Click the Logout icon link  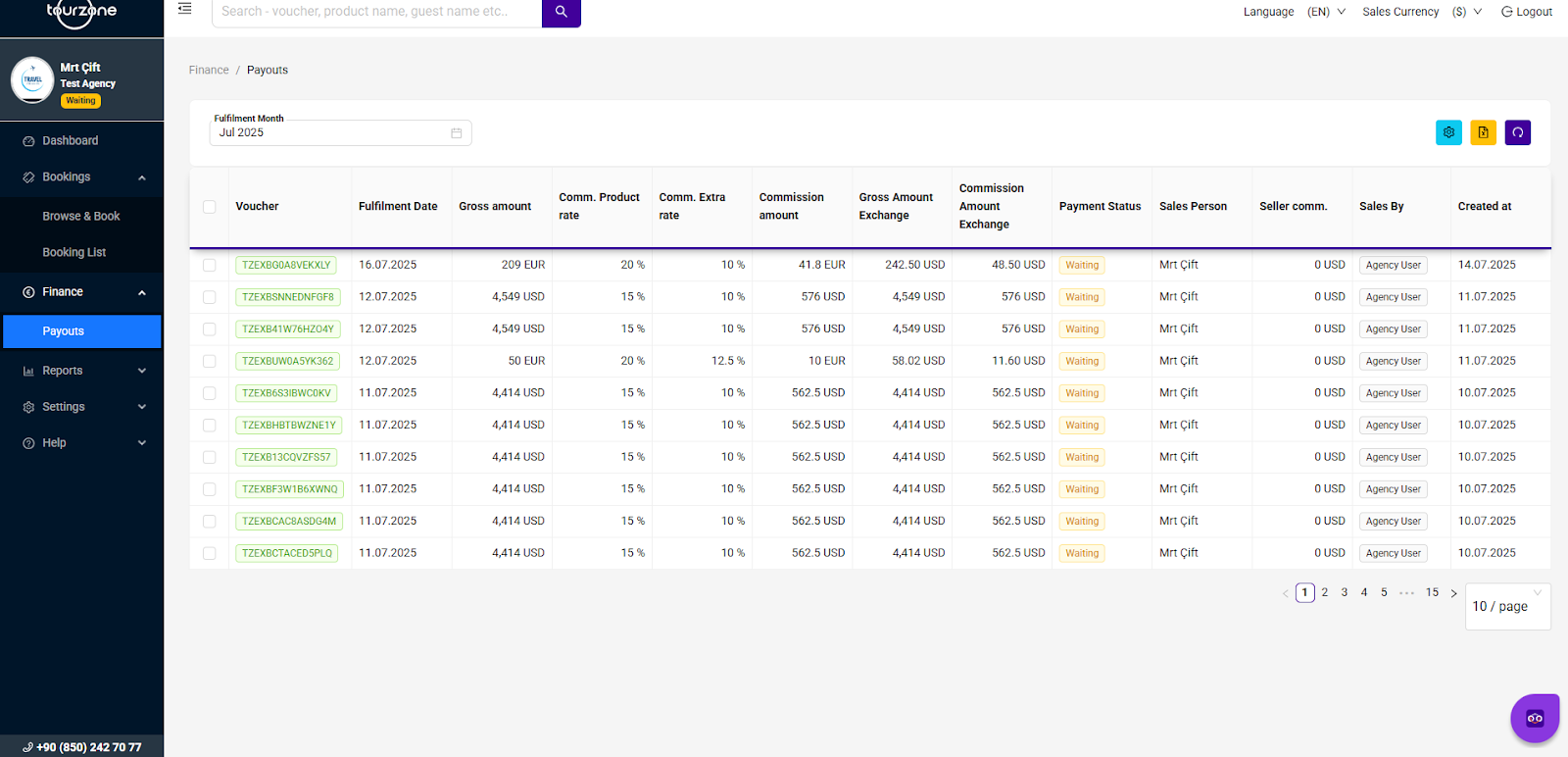click(x=1526, y=12)
